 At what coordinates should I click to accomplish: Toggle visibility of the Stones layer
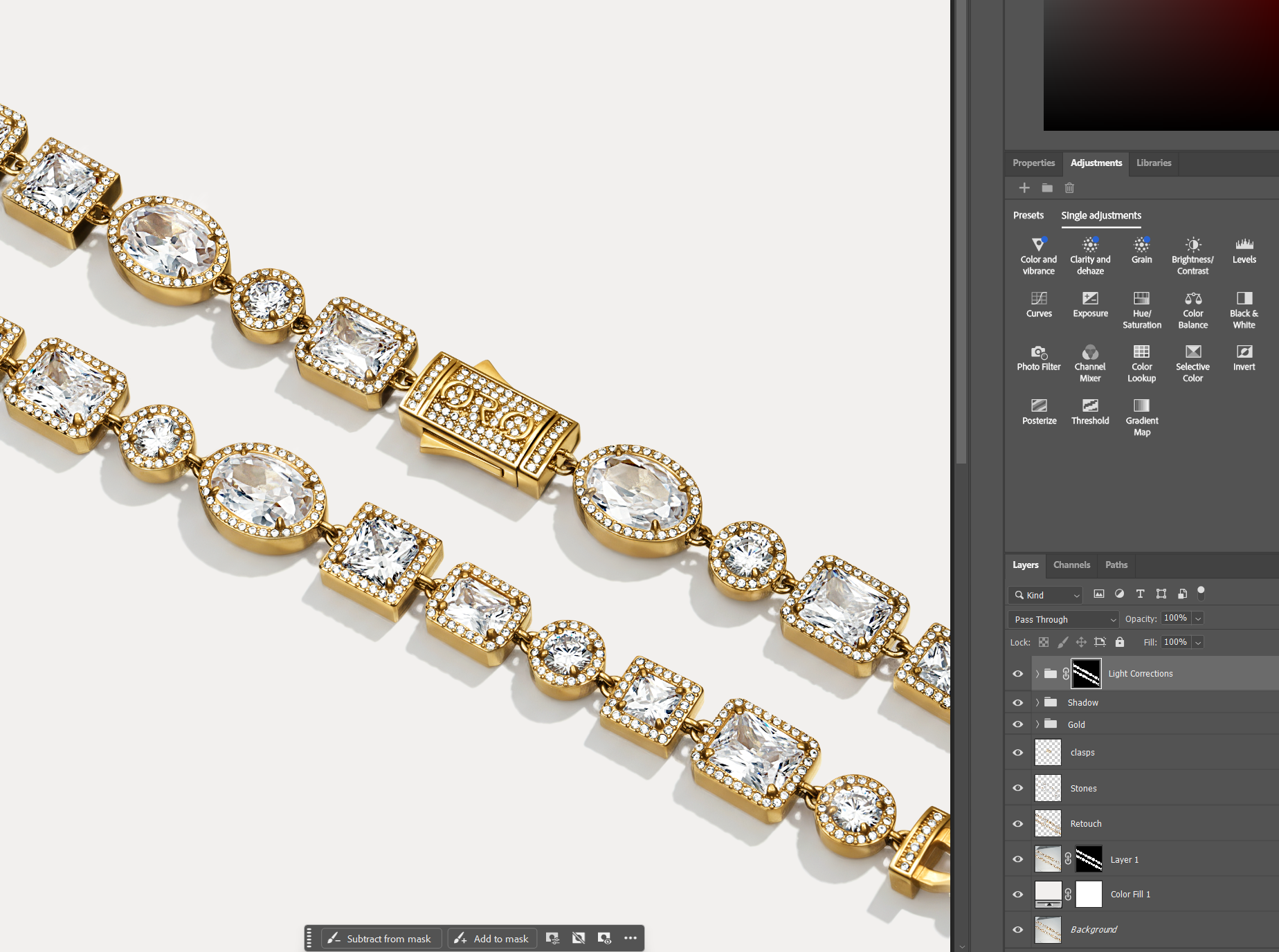pos(1017,788)
